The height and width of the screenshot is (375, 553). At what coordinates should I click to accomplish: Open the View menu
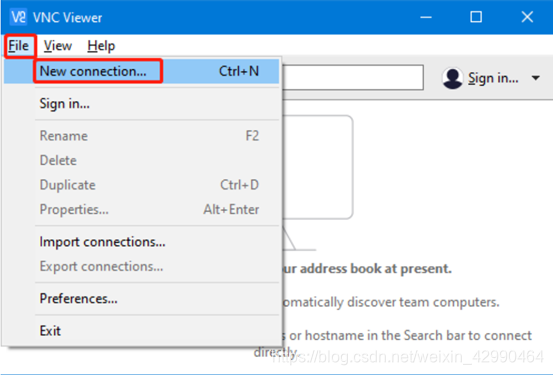coord(57,46)
